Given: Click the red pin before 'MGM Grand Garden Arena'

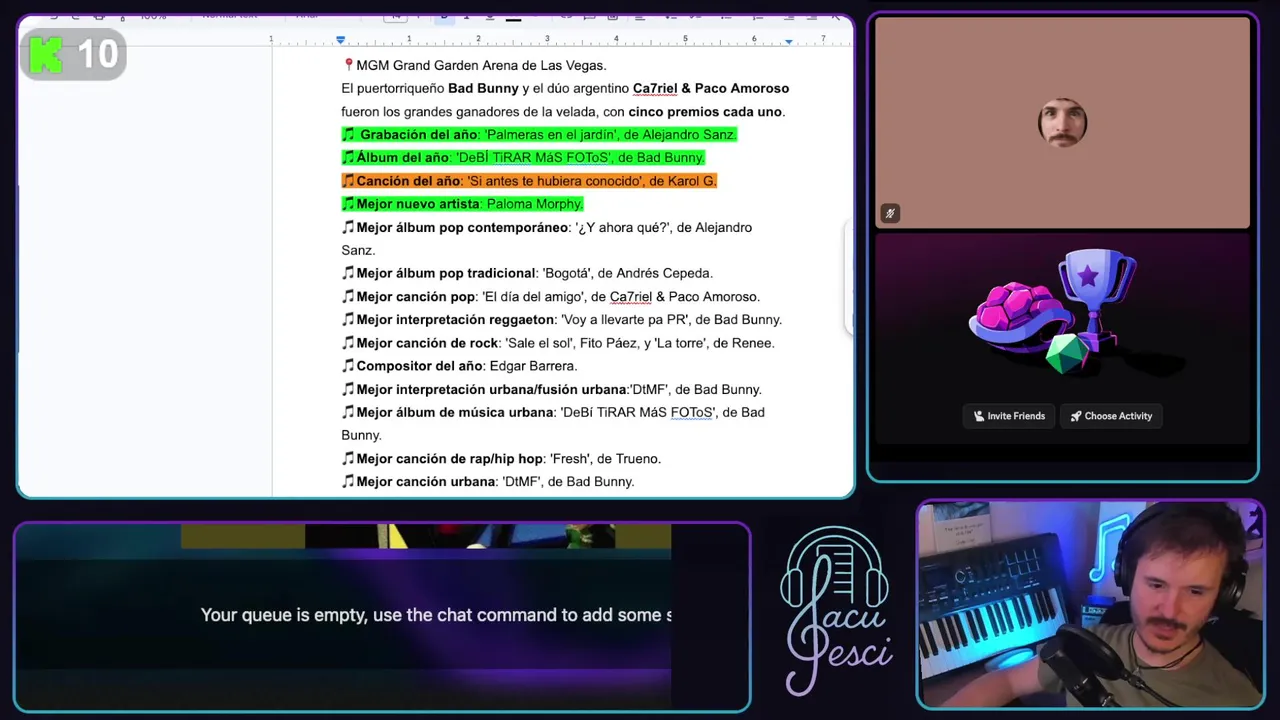Looking at the screenshot, I should pyautogui.click(x=348, y=65).
